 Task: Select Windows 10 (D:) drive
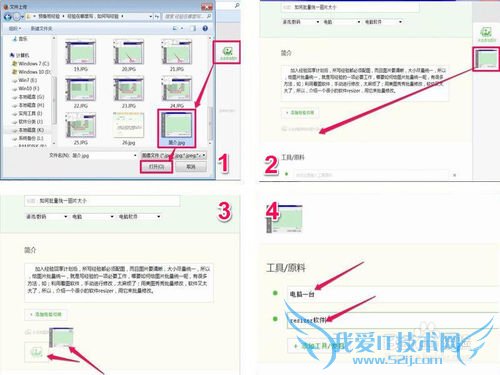(32, 72)
